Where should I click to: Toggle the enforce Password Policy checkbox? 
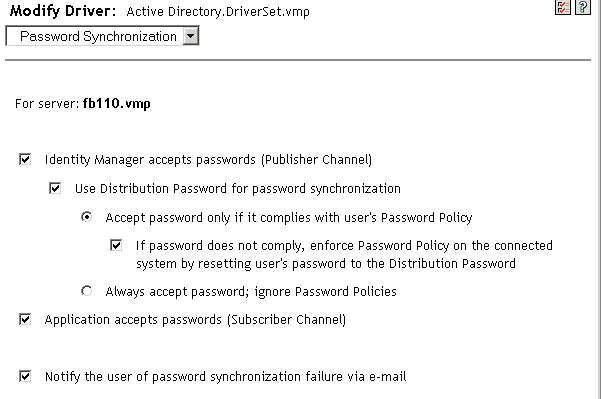tap(116, 245)
